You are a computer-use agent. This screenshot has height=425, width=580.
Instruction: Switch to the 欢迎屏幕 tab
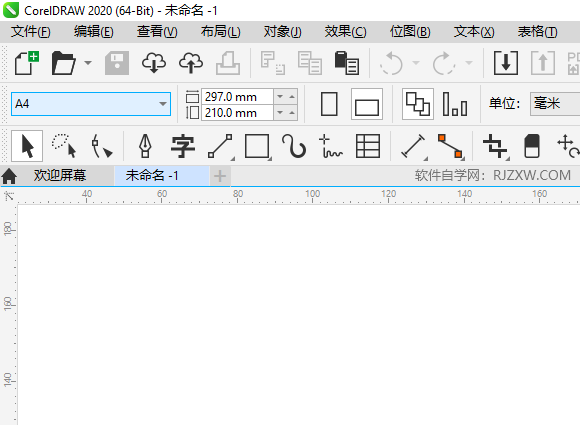[60, 175]
